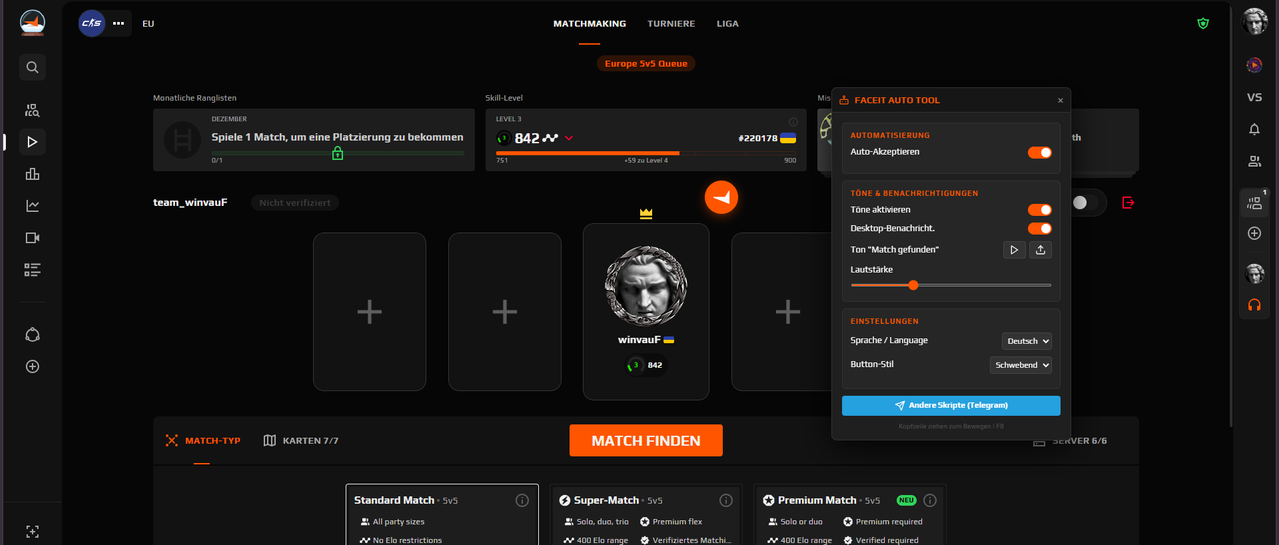Toggle Töne aktivieren switch

pyautogui.click(x=1039, y=210)
